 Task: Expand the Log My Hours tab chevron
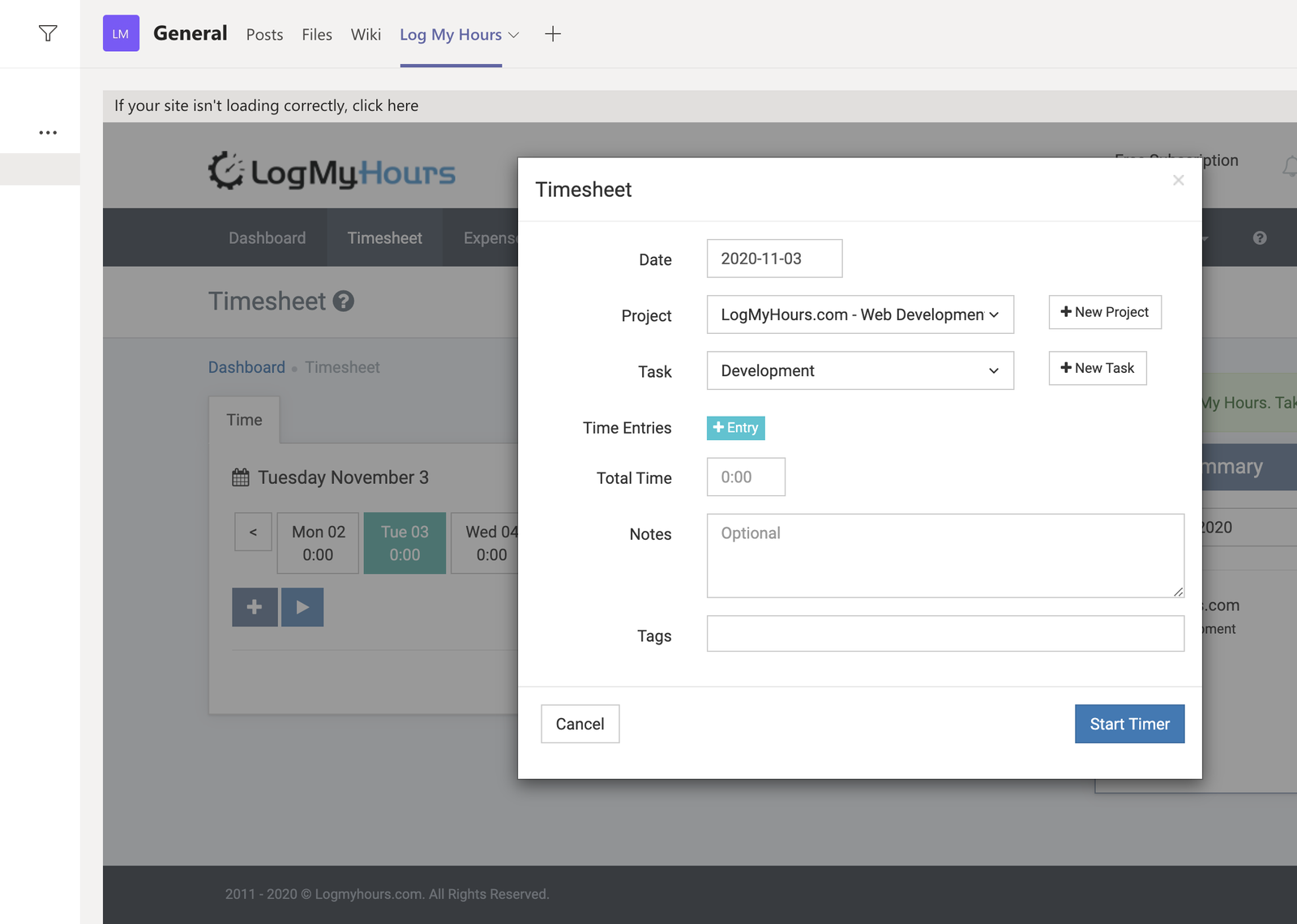point(513,35)
